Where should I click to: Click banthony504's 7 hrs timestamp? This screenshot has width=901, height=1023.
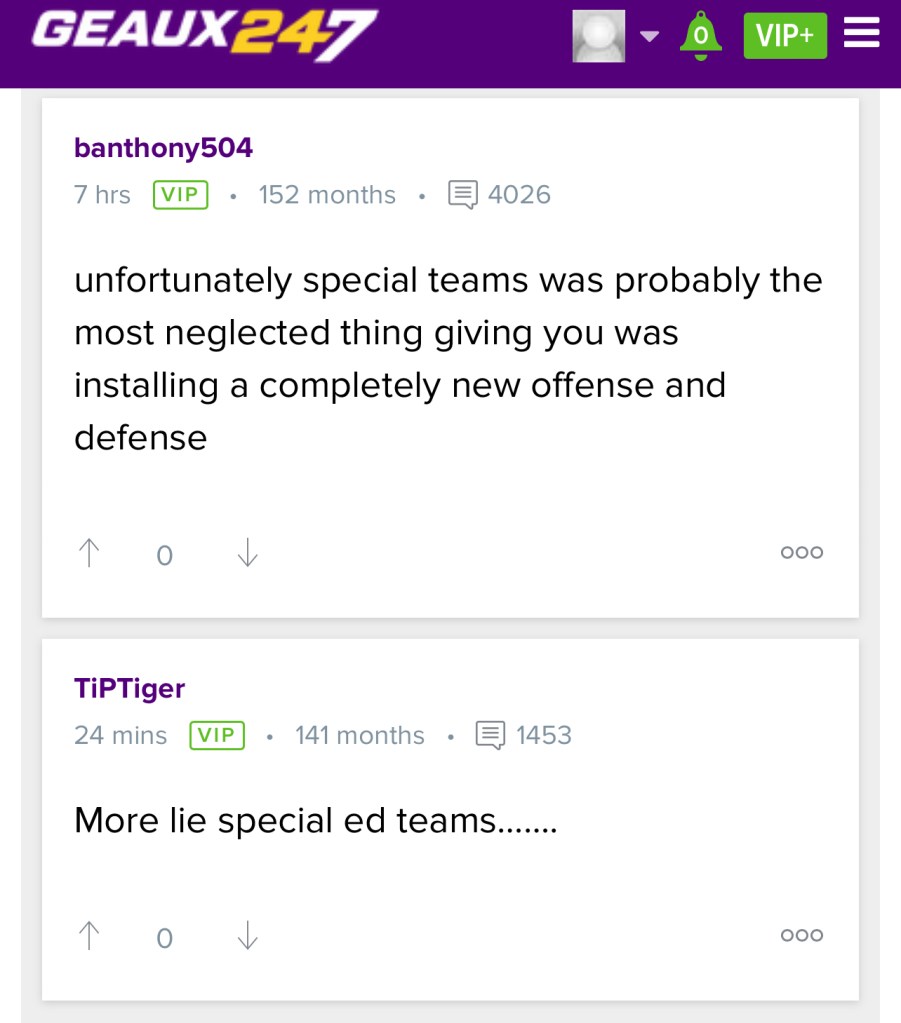102,194
